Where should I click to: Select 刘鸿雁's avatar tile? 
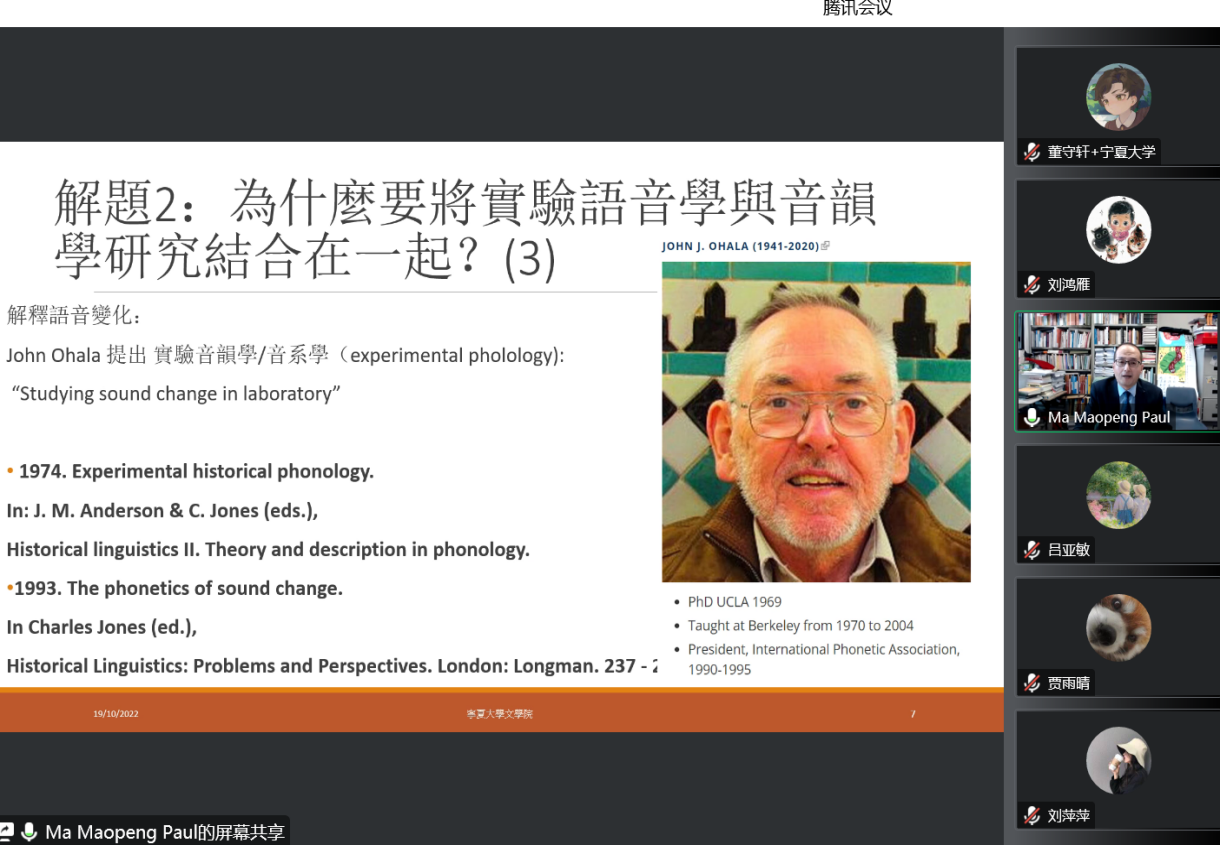(1118, 229)
